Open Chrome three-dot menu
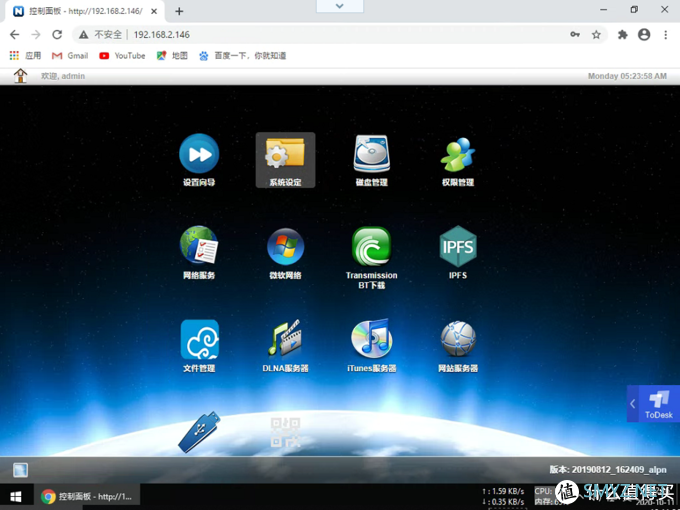The width and height of the screenshot is (680, 510). coord(666,35)
